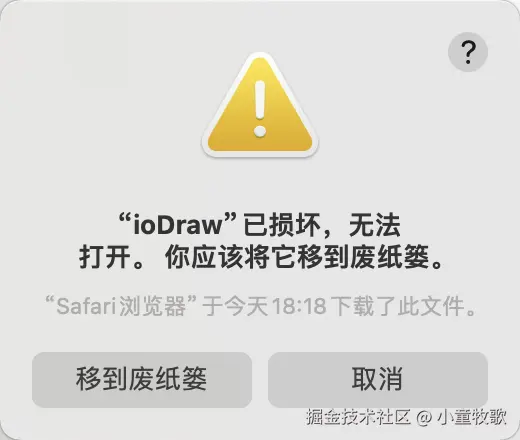Click the 已损坏，无法 headline text

[x=322, y=225]
